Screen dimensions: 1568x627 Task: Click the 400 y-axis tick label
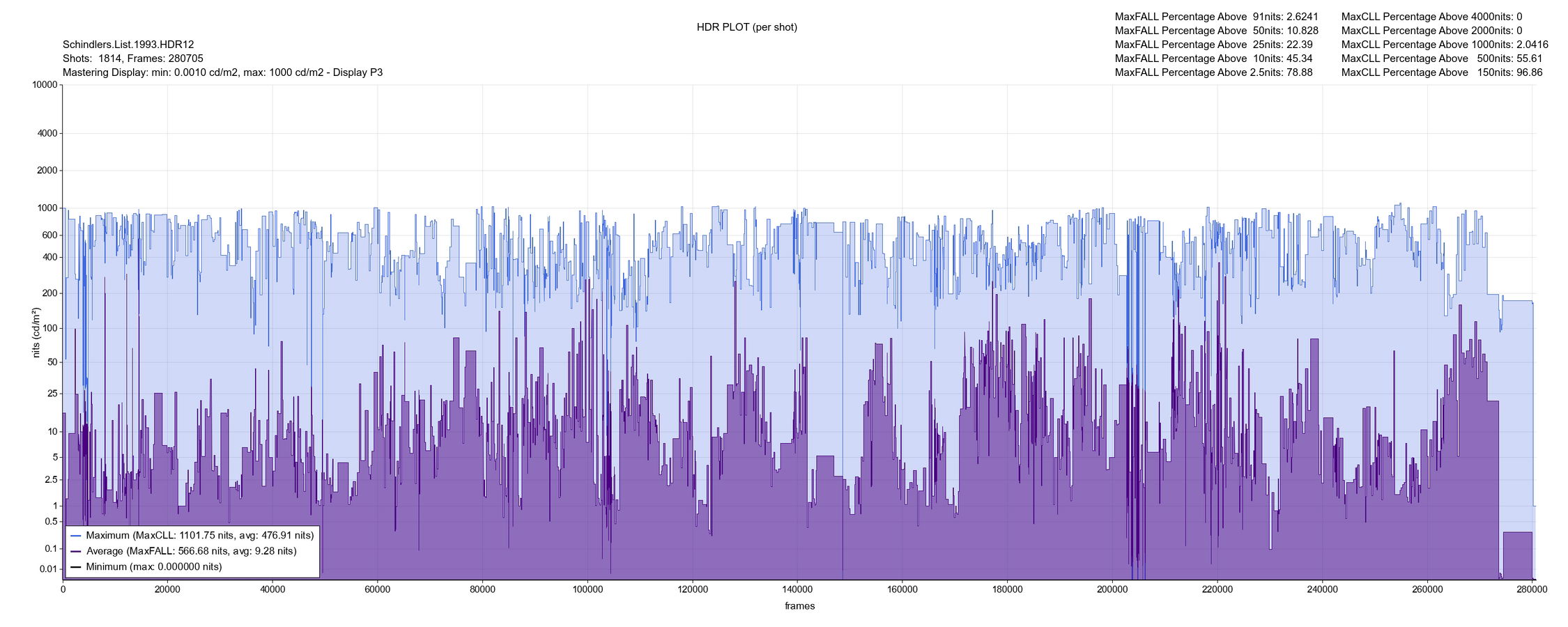pos(49,257)
